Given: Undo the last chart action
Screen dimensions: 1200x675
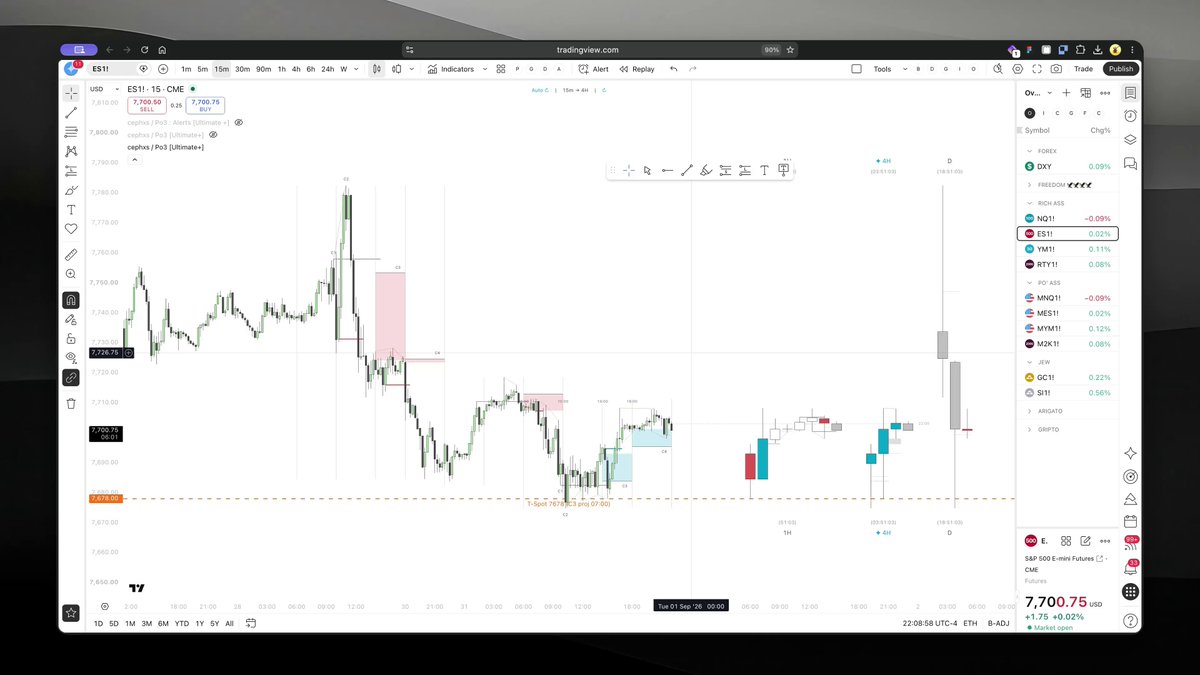Looking at the screenshot, I should click(x=673, y=69).
